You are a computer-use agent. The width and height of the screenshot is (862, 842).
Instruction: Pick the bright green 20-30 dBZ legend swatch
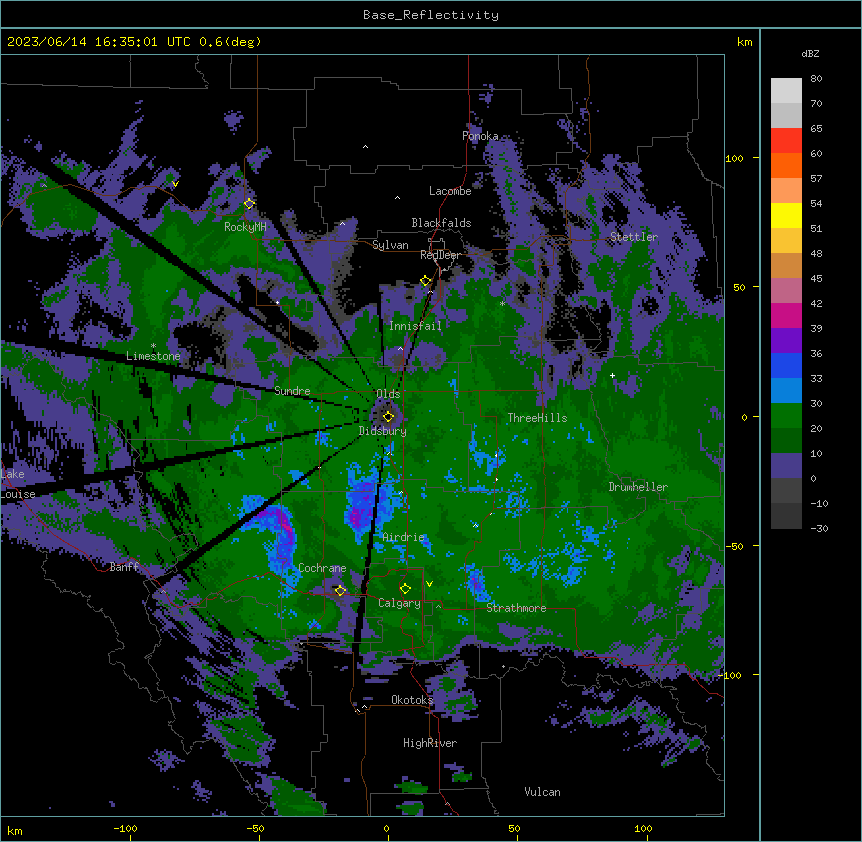pos(786,416)
